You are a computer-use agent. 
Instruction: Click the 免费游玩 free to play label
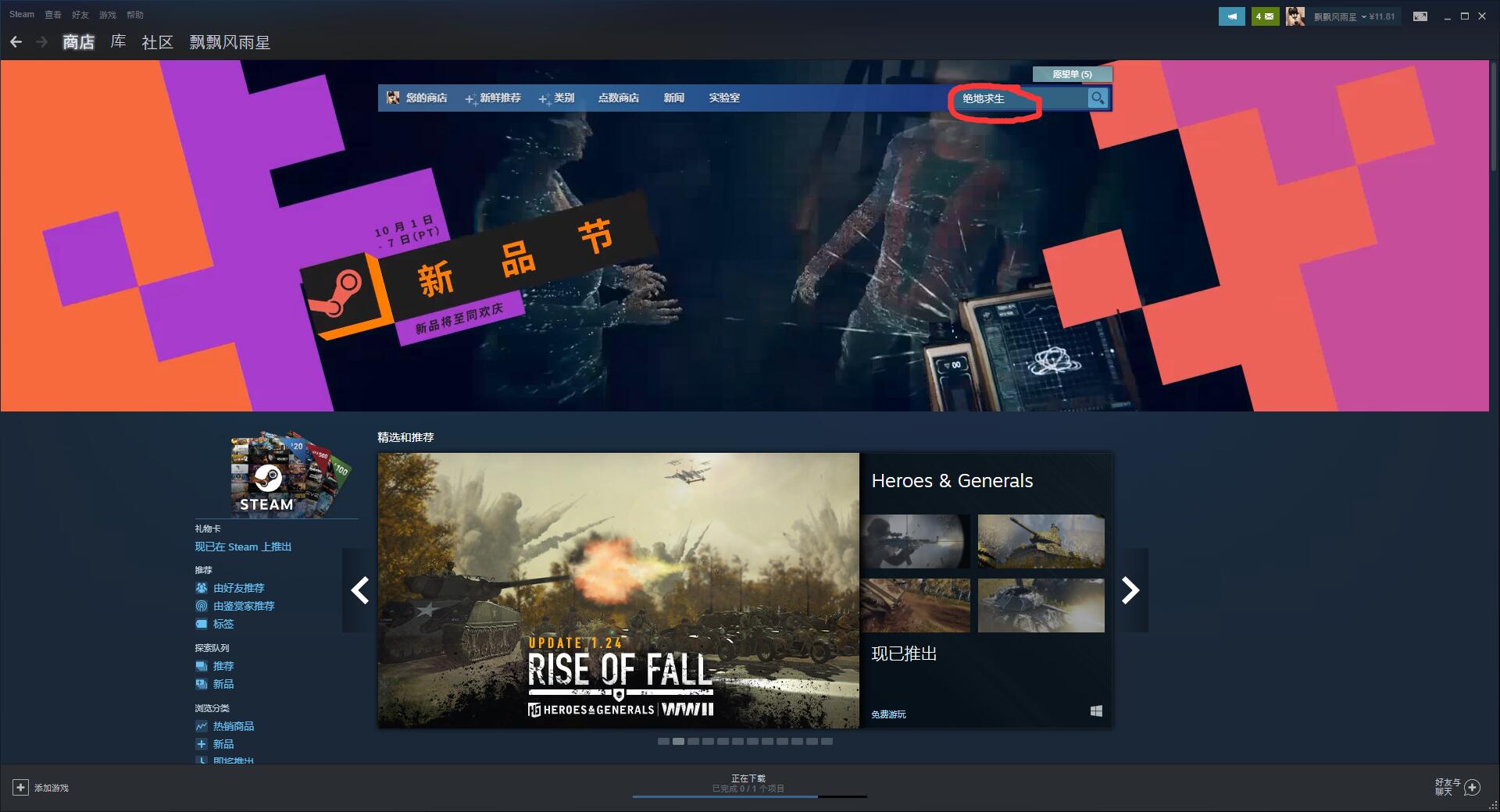(889, 714)
